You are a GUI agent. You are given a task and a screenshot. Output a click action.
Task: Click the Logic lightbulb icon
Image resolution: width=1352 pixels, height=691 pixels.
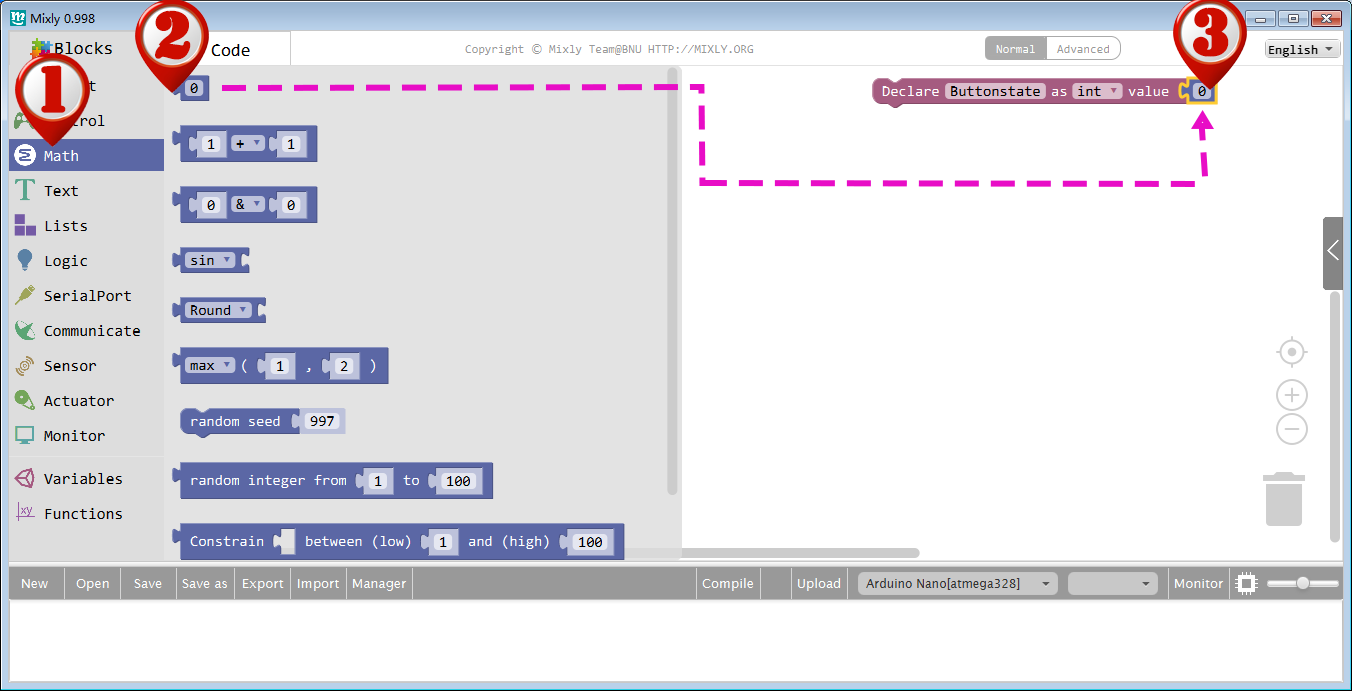tap(25, 260)
